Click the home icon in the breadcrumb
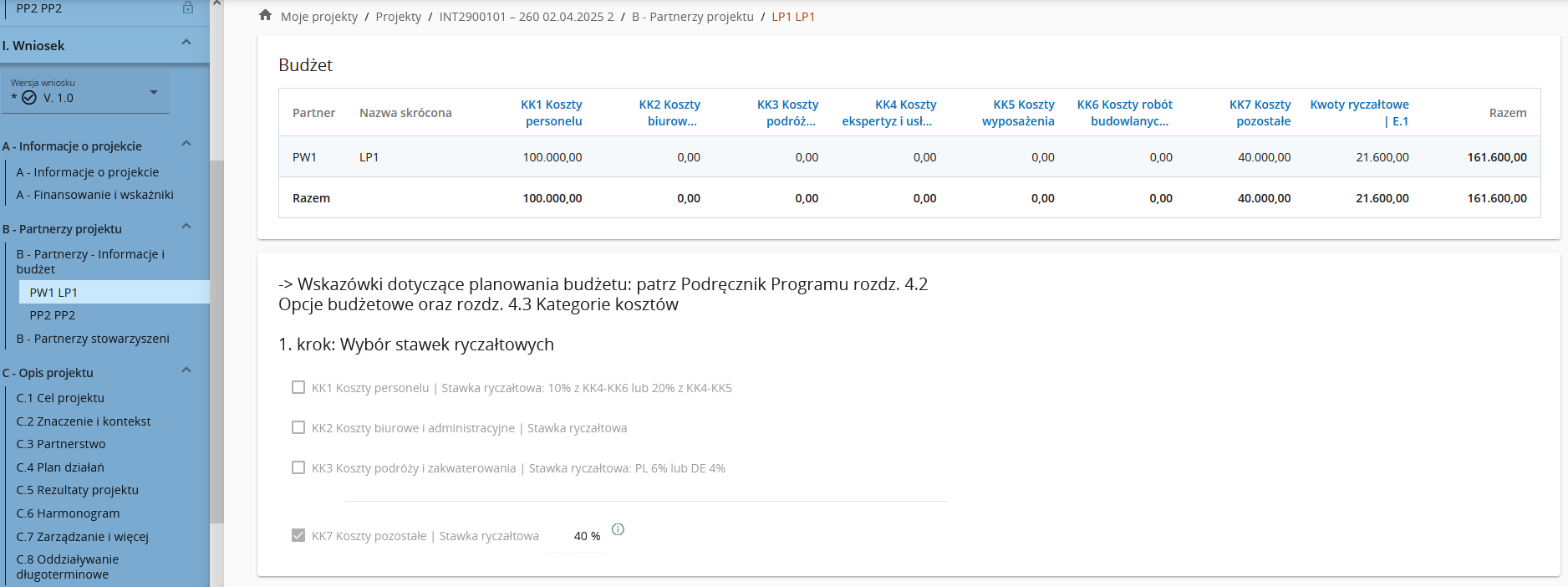Screen dimensions: 1568x587 click(x=266, y=15)
